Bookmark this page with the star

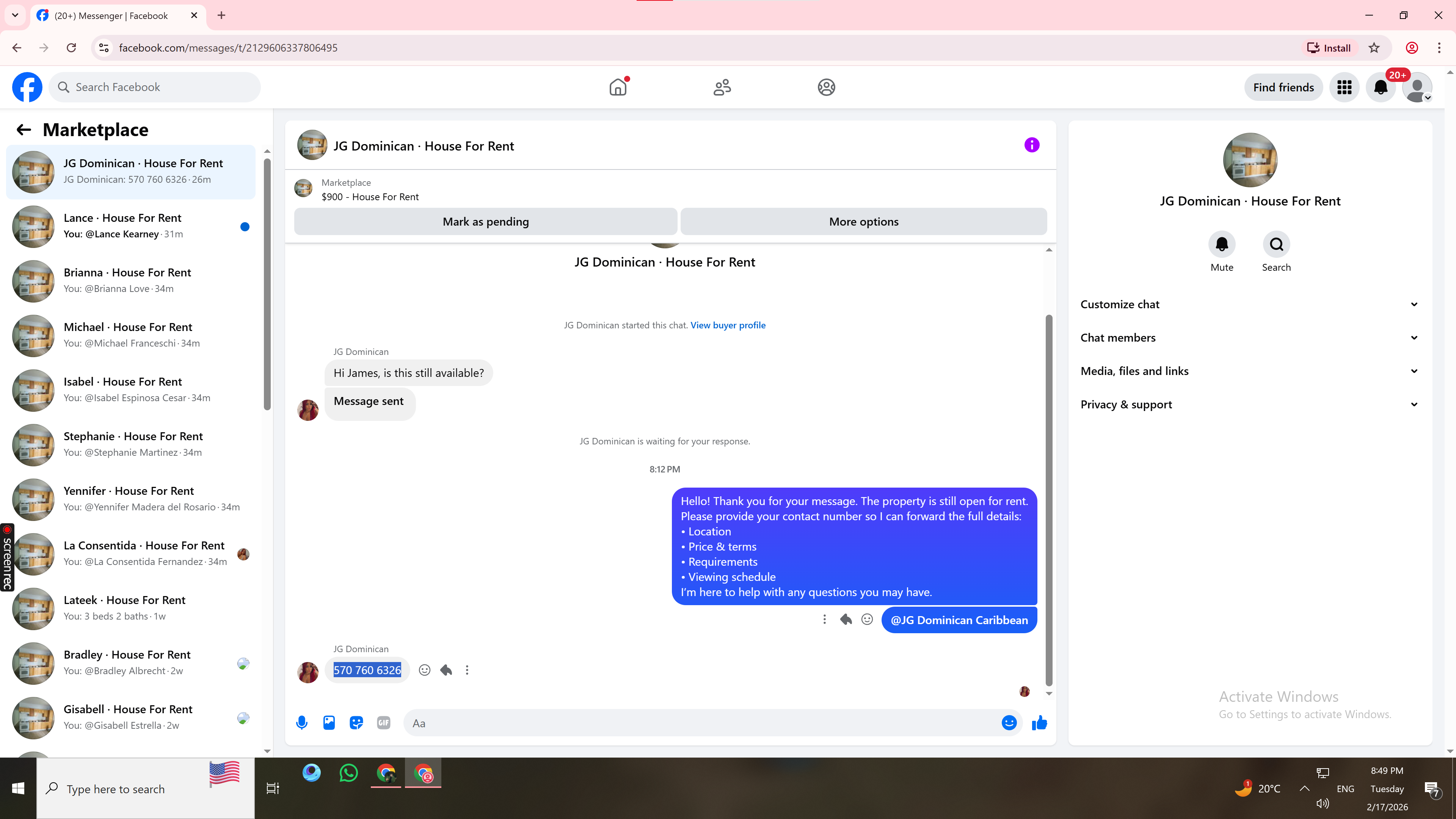tap(1374, 48)
